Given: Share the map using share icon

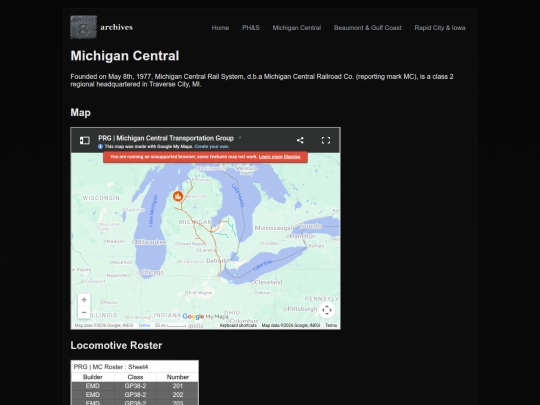Looking at the screenshot, I should (x=300, y=140).
